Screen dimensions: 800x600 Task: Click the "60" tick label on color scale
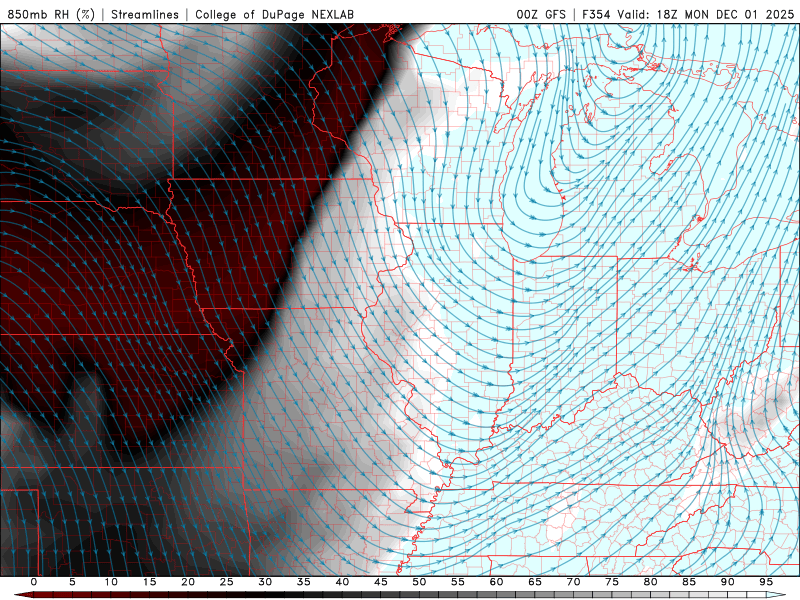click(x=496, y=582)
